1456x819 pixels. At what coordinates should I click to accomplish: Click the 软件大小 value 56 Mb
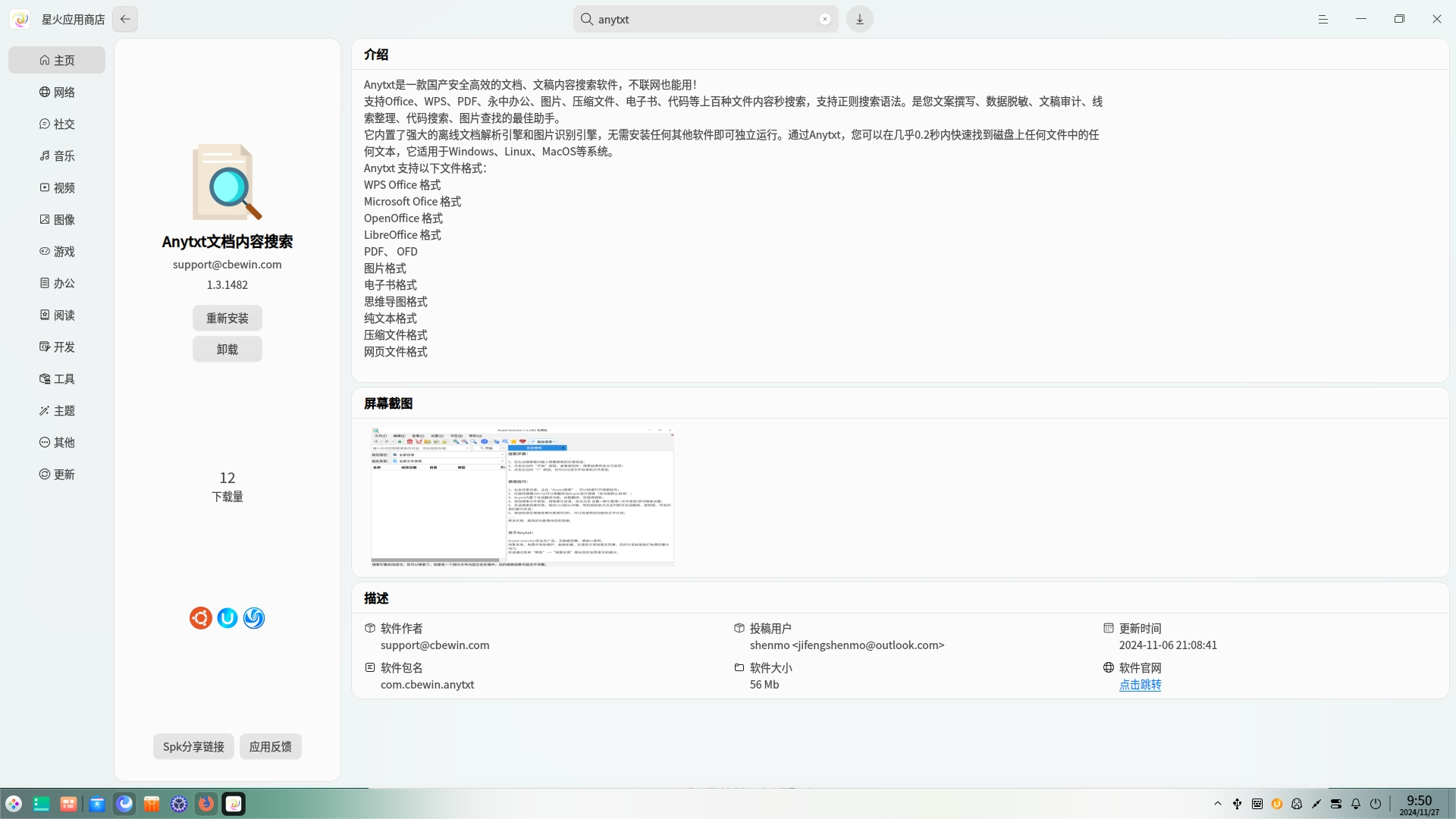(x=764, y=684)
